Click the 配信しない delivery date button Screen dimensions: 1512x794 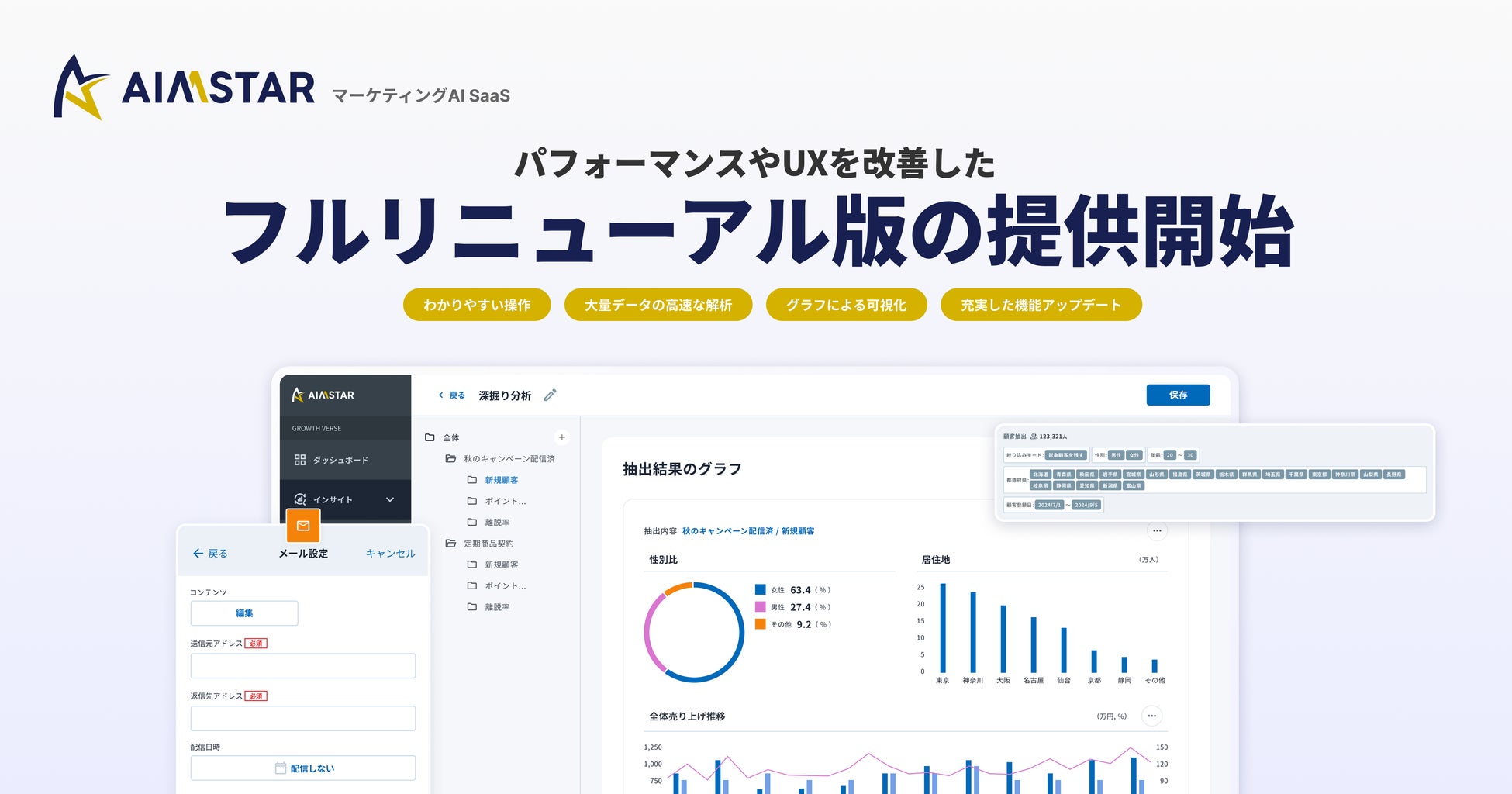pos(303,768)
